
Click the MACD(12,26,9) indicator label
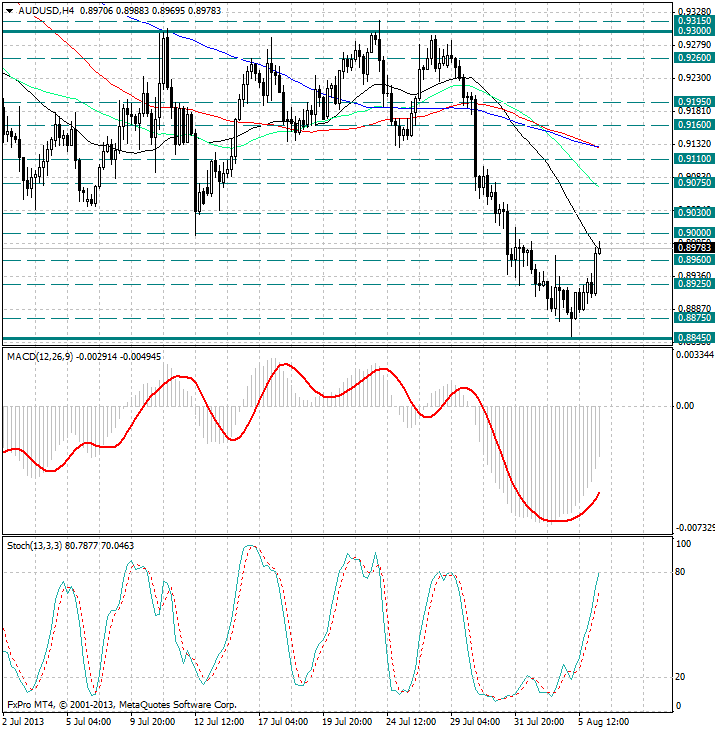coord(40,357)
